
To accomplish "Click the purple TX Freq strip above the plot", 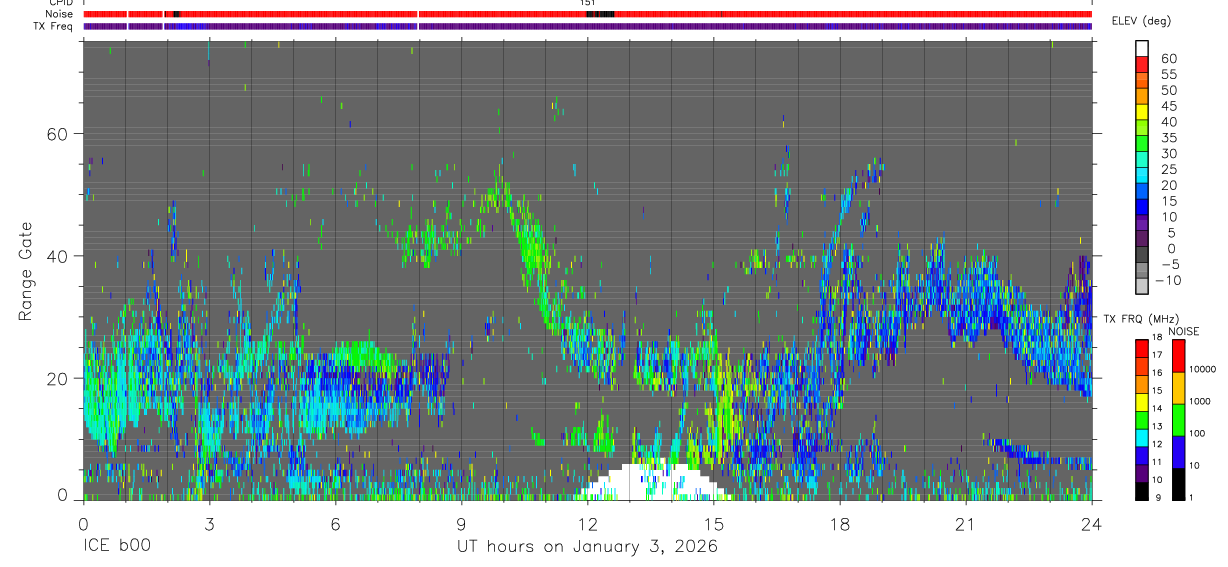I will [x=587, y=26].
